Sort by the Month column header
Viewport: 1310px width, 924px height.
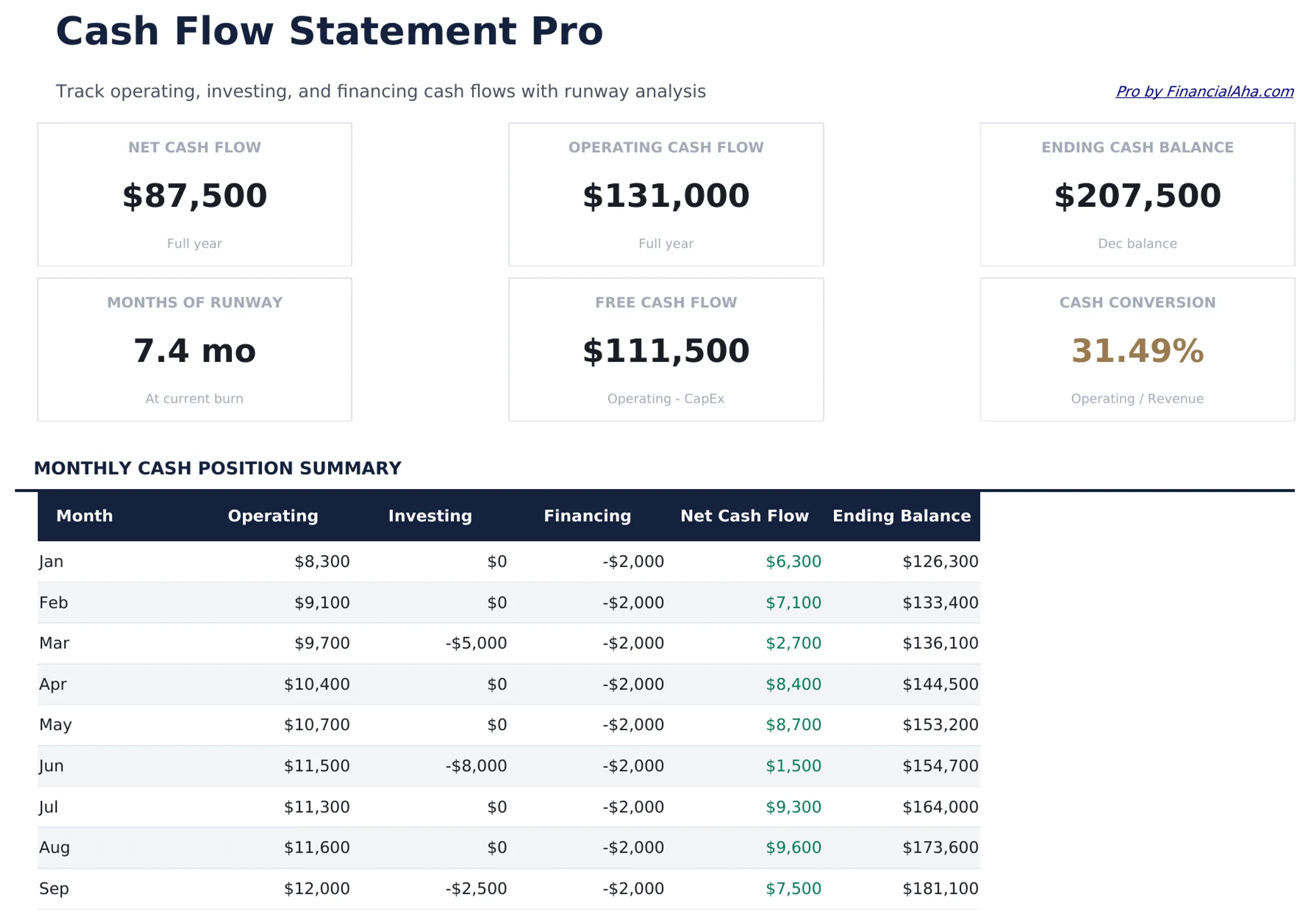(x=85, y=515)
